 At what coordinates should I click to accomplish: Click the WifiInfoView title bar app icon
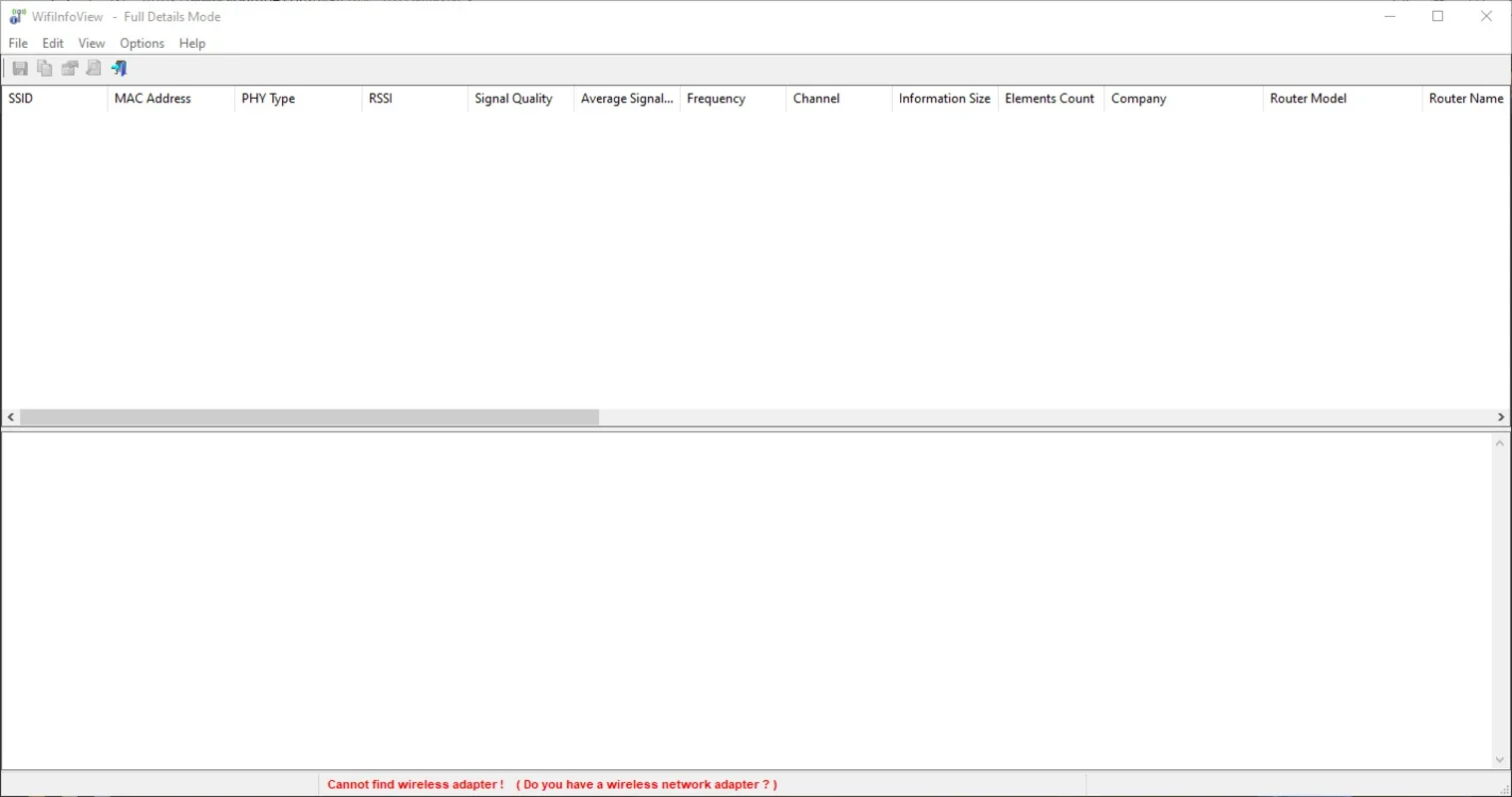pos(17,16)
